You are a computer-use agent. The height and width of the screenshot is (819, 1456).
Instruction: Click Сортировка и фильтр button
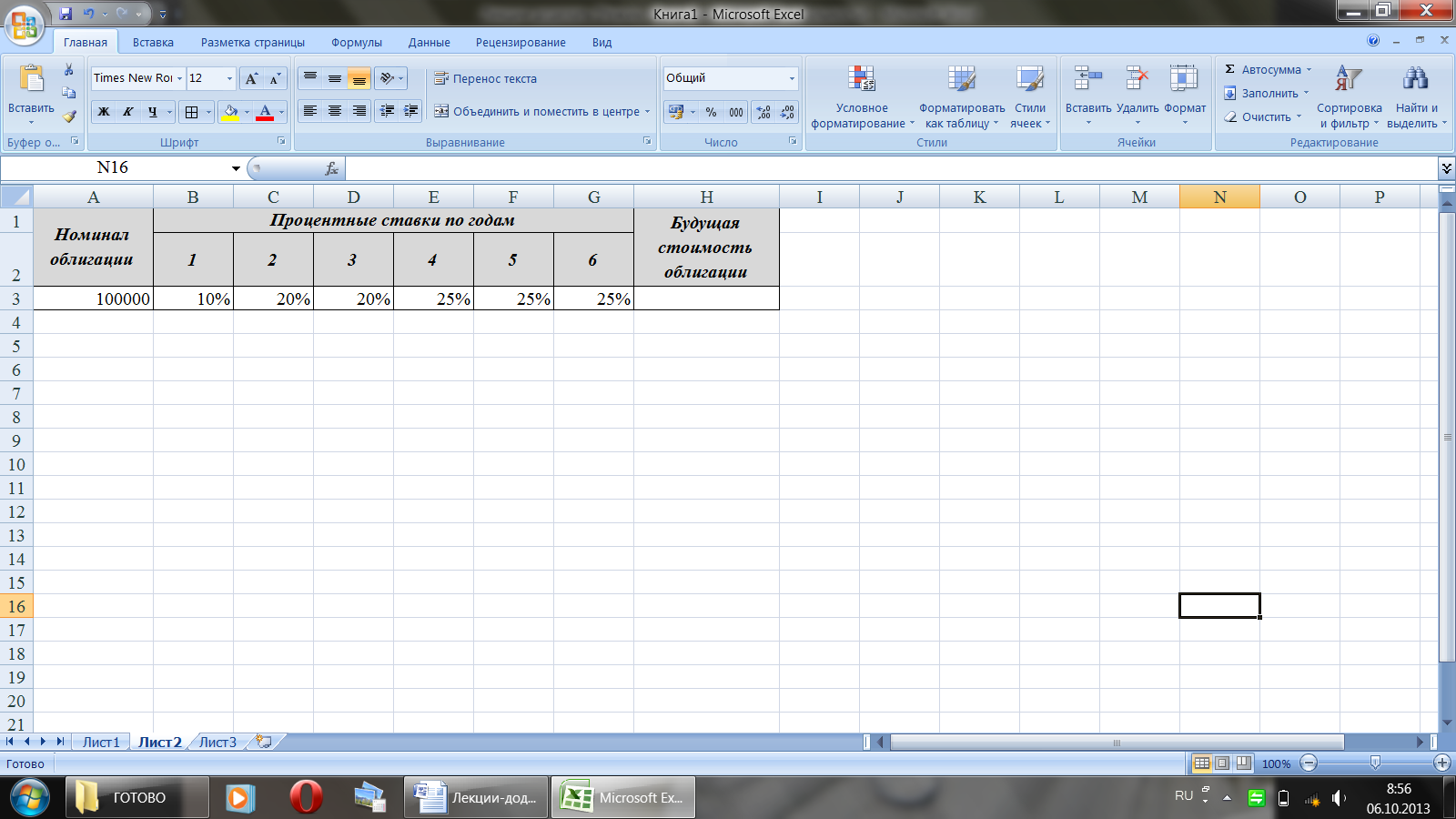point(1349,97)
